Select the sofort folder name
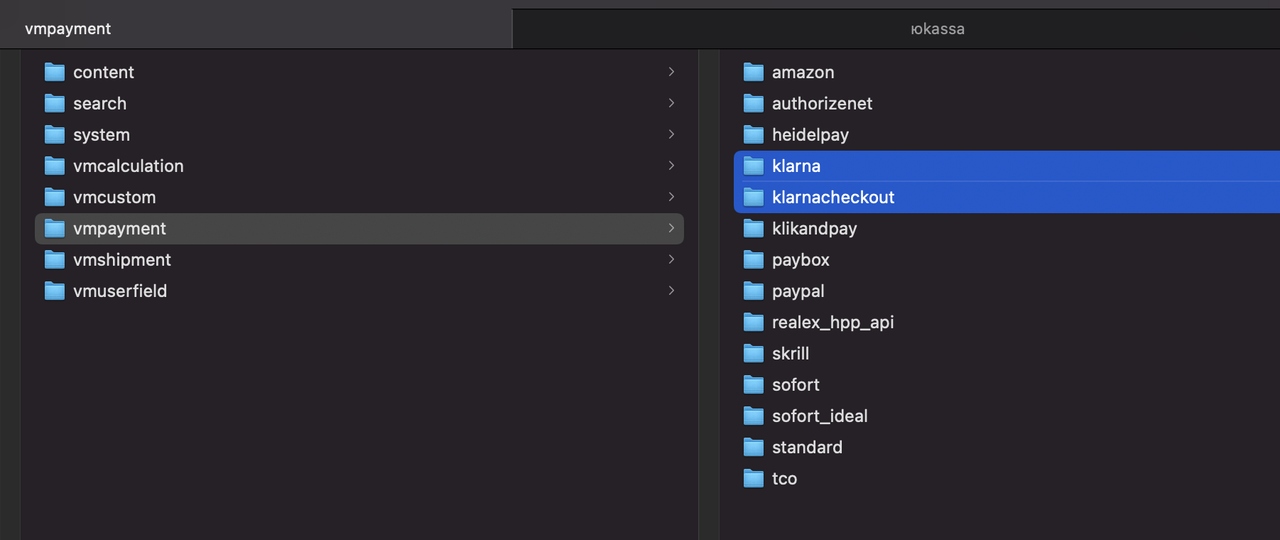1280x540 pixels. pyautogui.click(x=796, y=384)
